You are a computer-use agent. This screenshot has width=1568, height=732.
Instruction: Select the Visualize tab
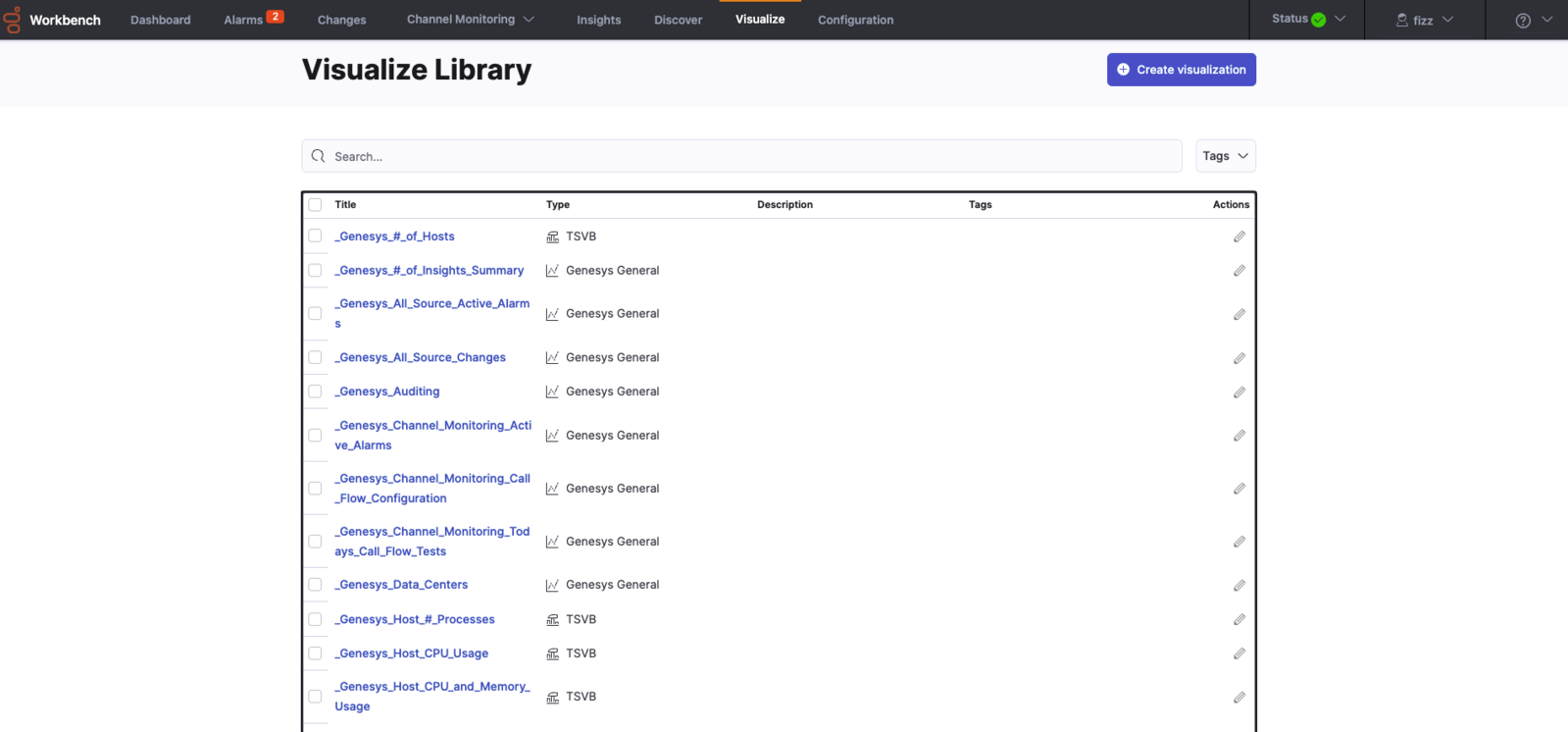(760, 20)
